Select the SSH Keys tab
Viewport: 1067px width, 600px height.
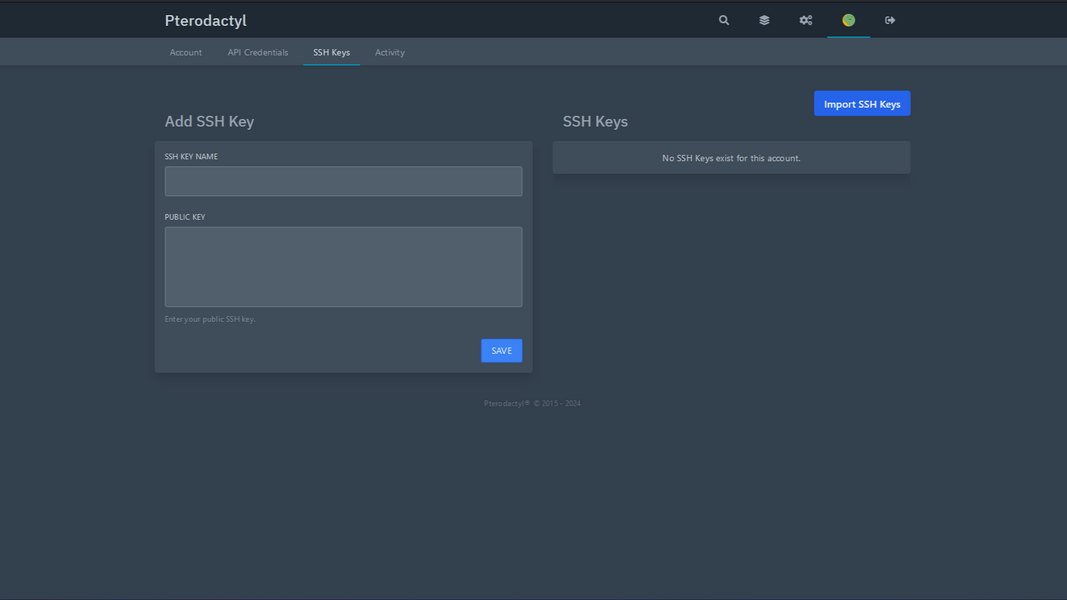[x=331, y=52]
